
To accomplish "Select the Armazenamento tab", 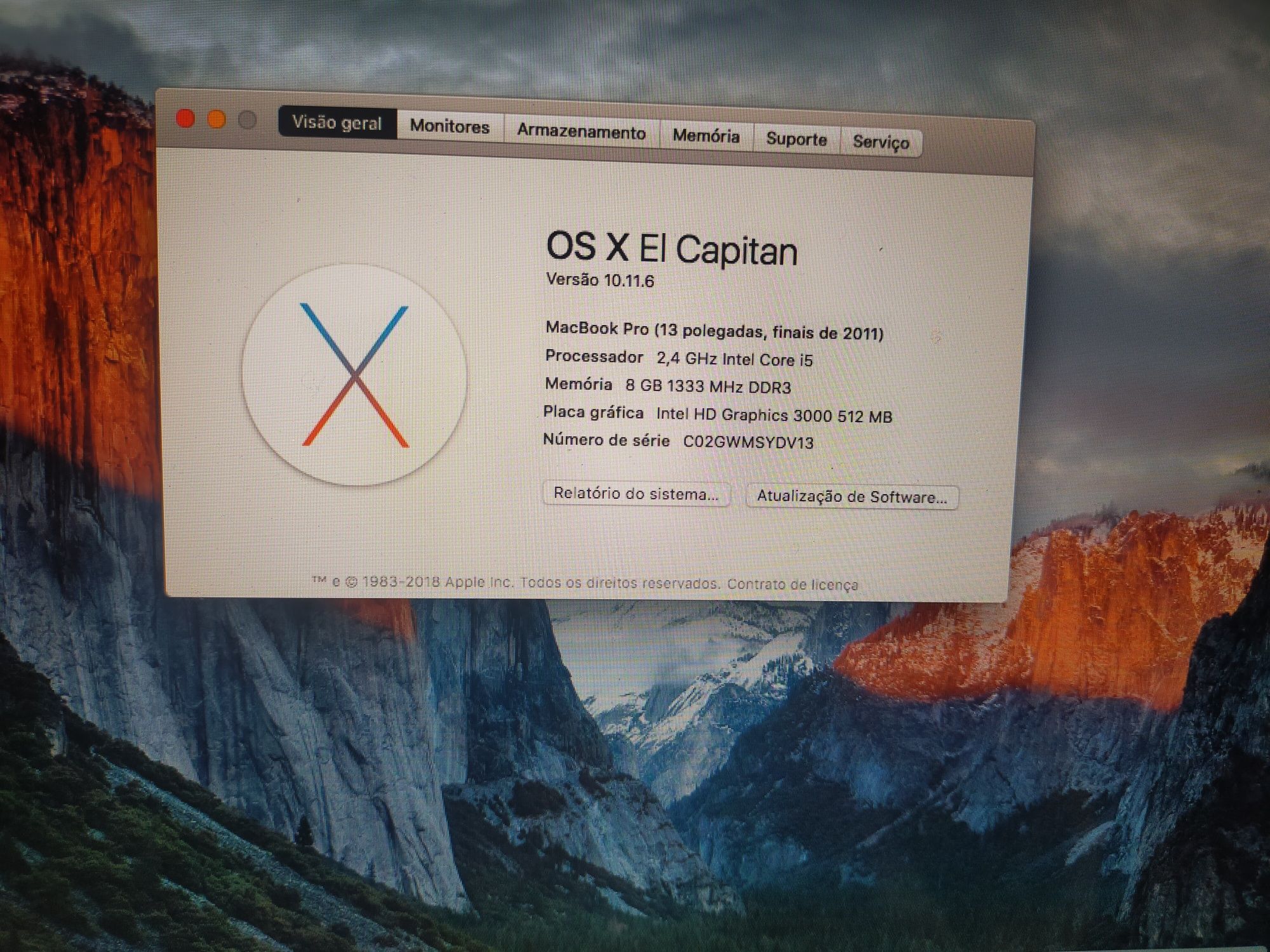I will (581, 131).
